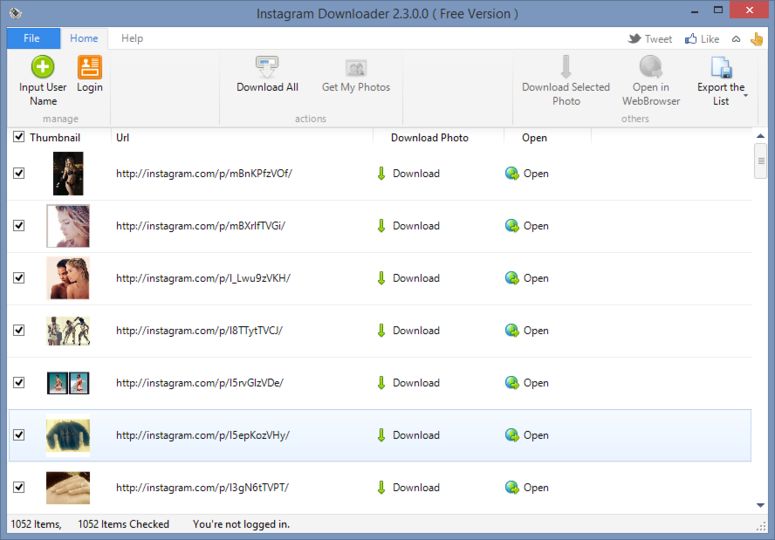Click globe open icon for I5rvGlzVDe
This screenshot has width=775, height=540.
click(512, 383)
